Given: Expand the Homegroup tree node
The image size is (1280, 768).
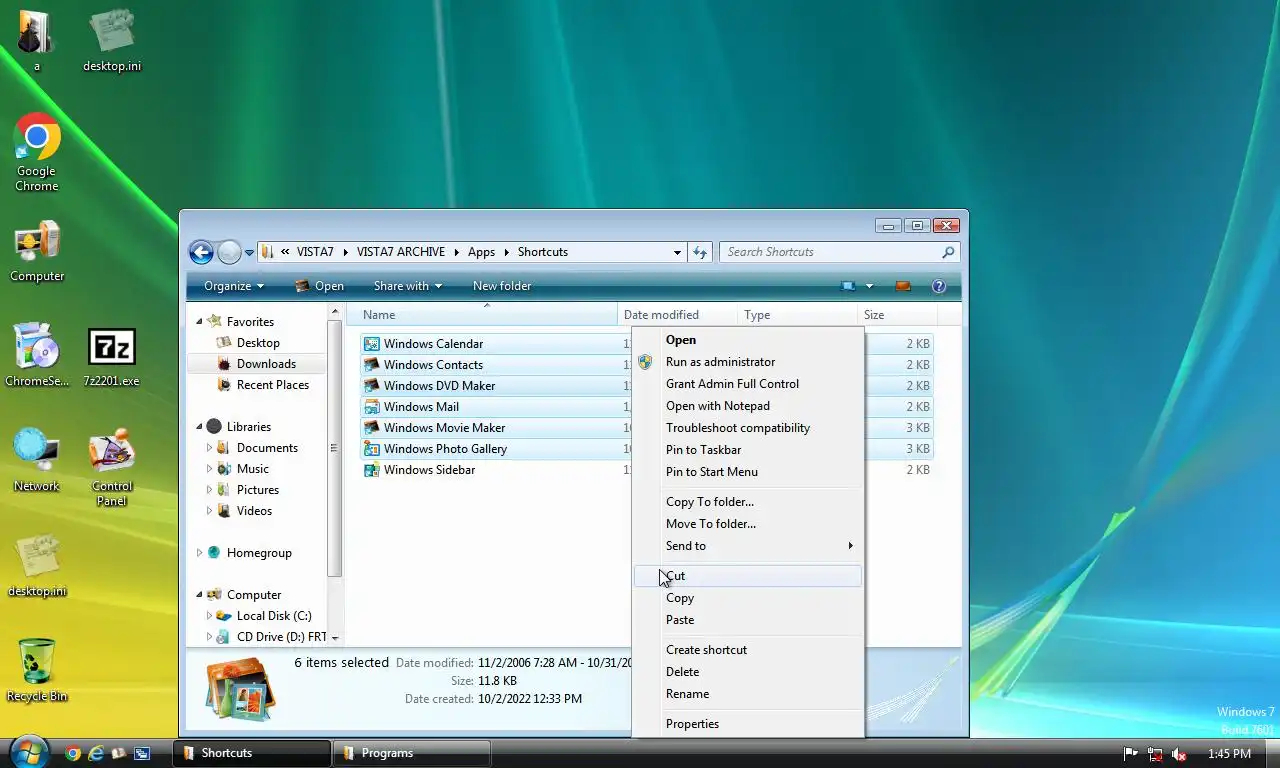Looking at the screenshot, I should tap(199, 553).
